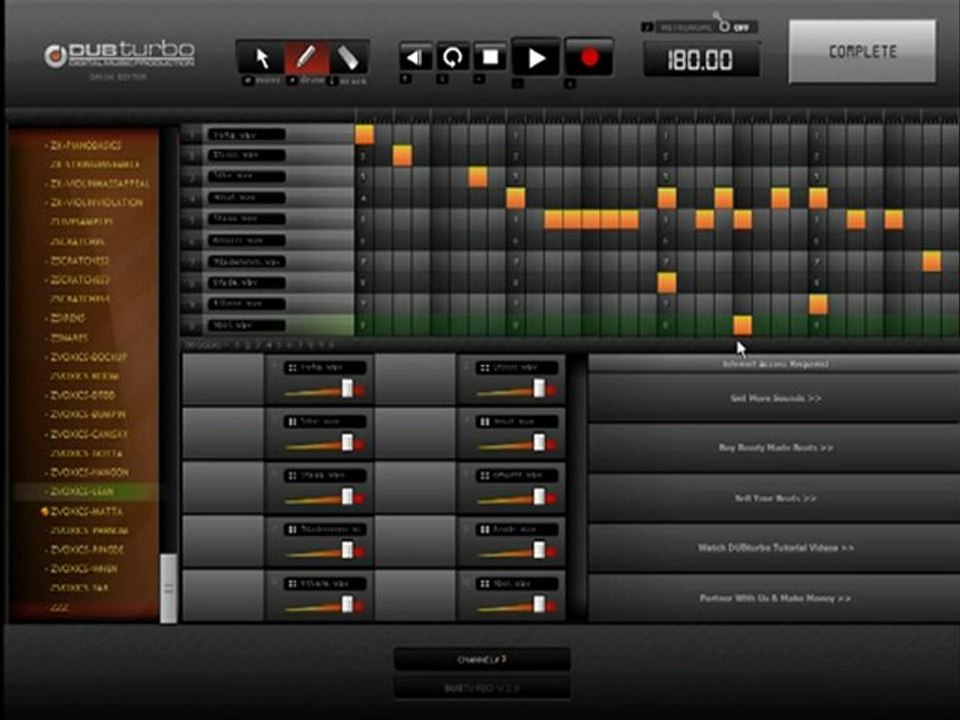This screenshot has height=720, width=960.
Task: Stop playback with the square button
Action: [x=490, y=58]
